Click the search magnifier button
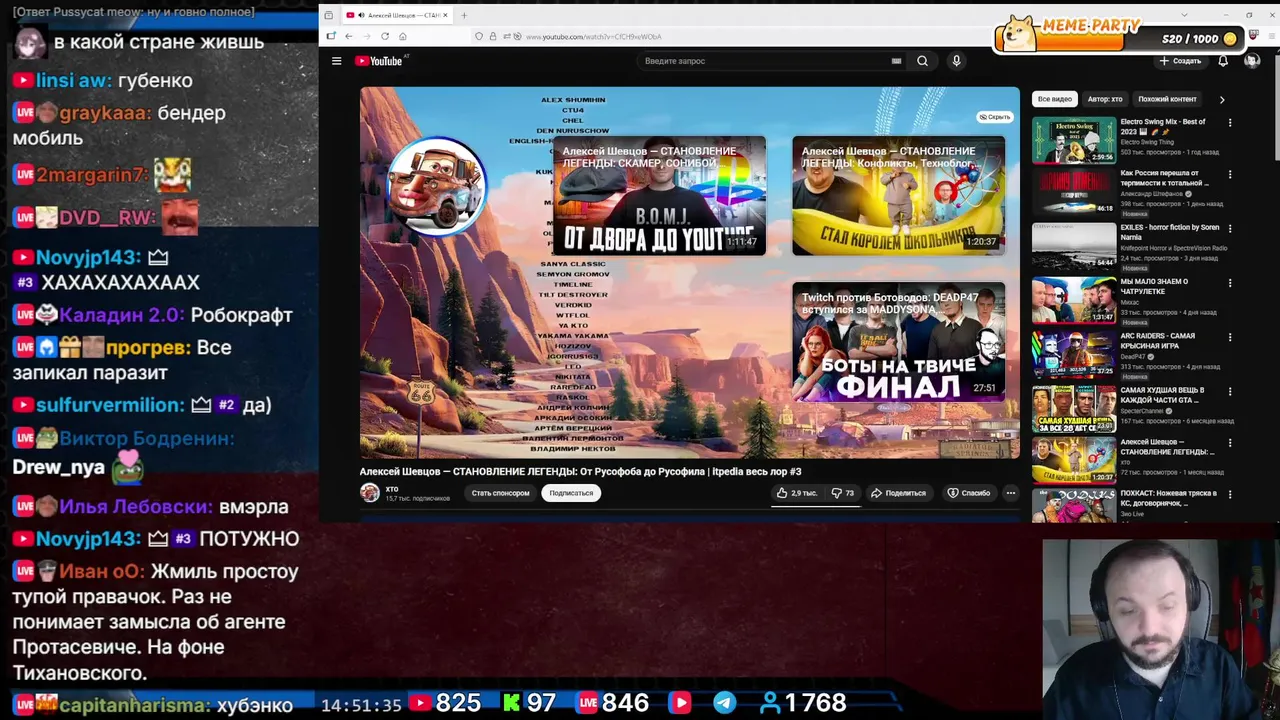Viewport: 1280px width, 720px height. pyautogui.click(x=922, y=61)
